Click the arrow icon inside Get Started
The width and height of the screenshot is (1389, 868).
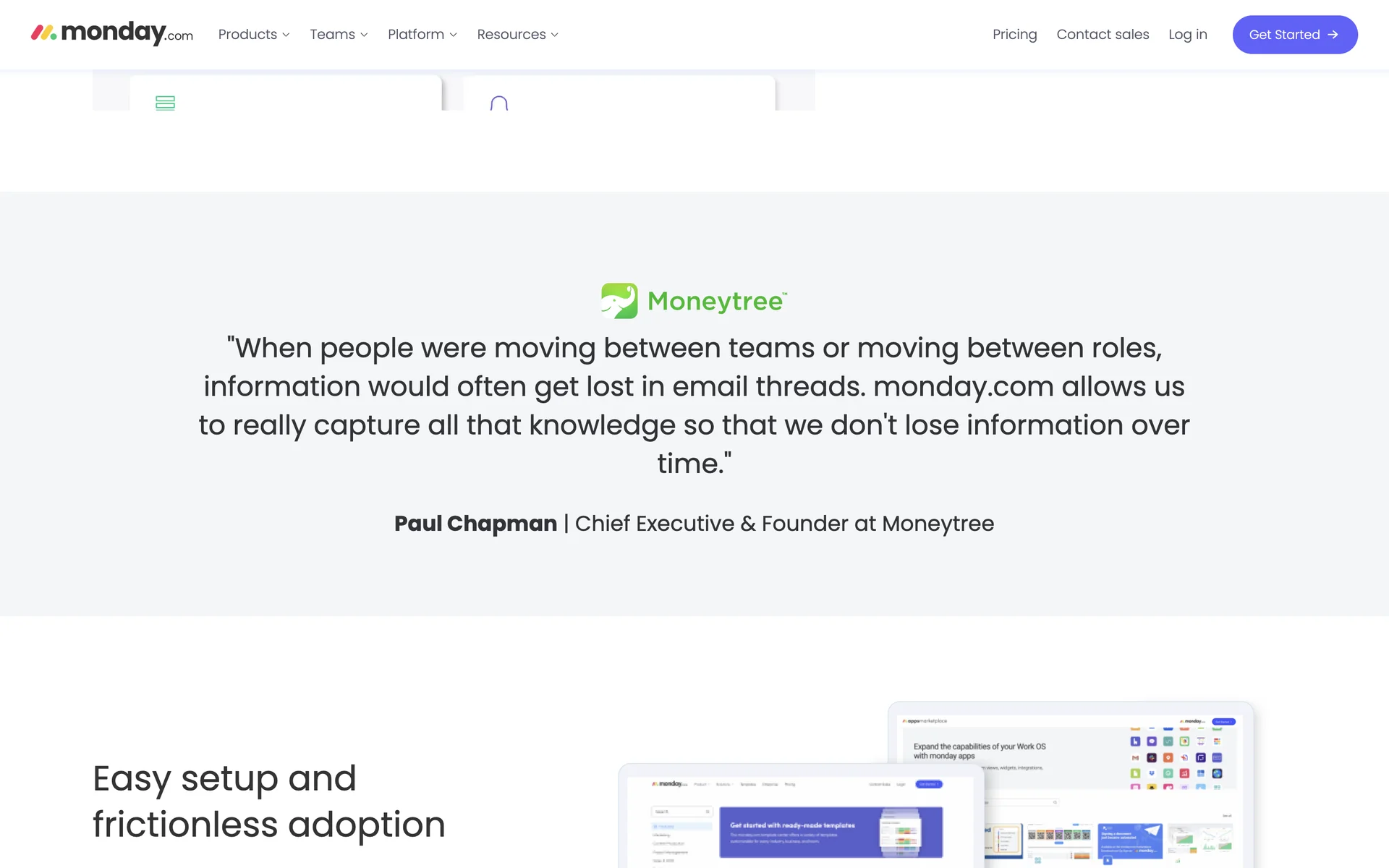coord(1333,35)
